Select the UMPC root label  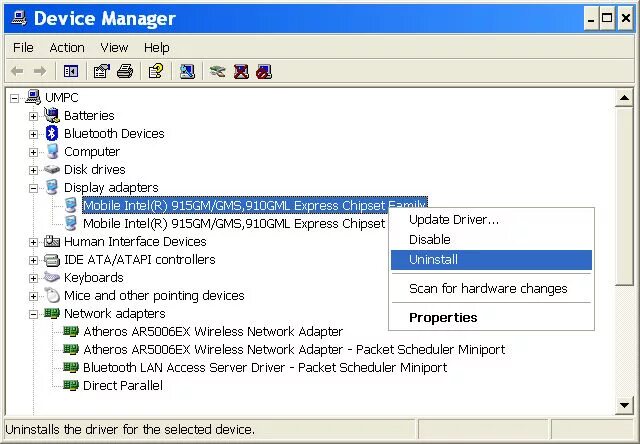click(x=61, y=98)
